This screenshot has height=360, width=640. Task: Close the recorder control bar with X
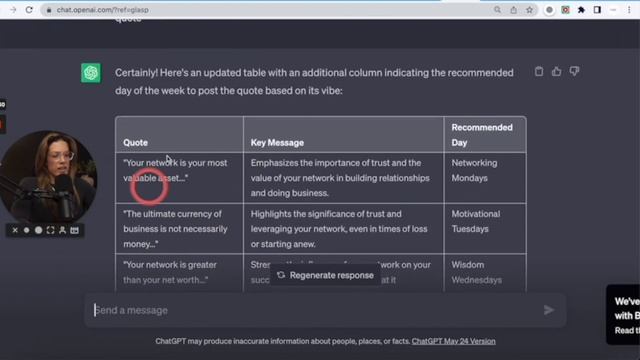pos(15,230)
